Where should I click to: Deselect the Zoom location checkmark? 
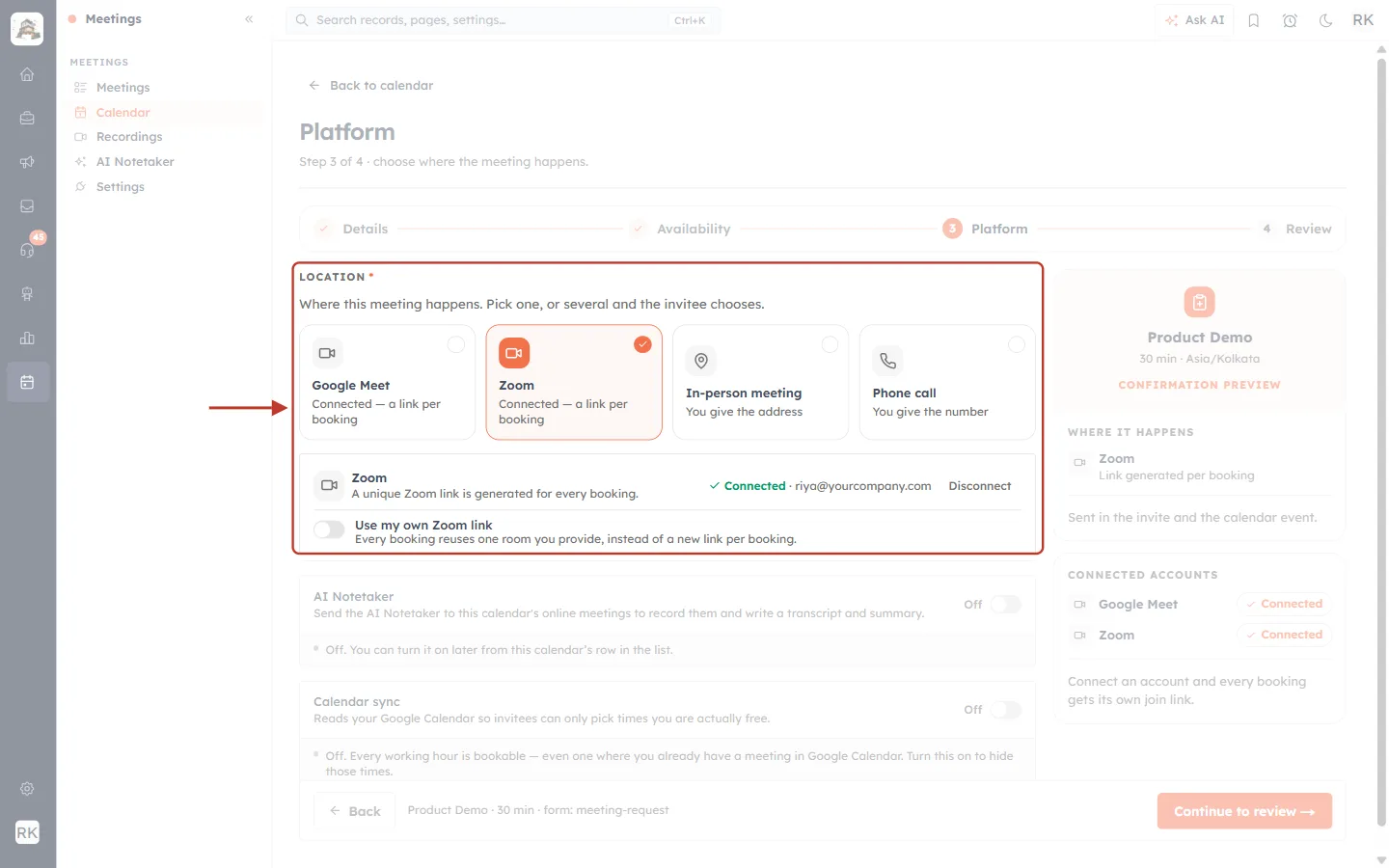click(642, 344)
